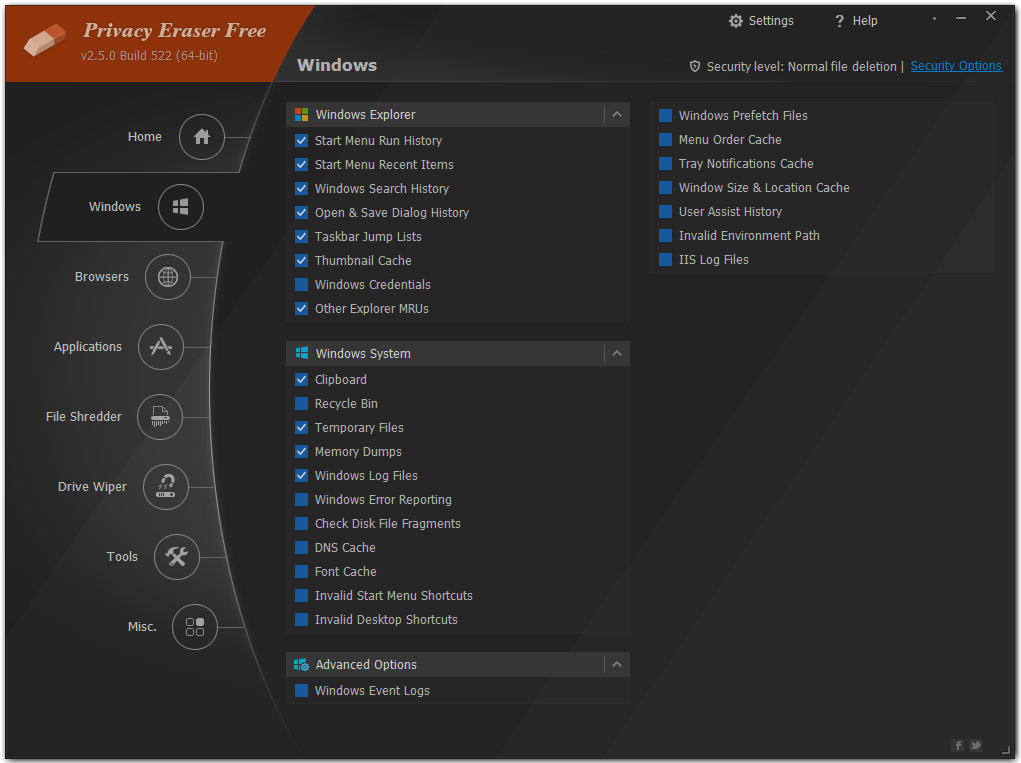Click the Tools wrench icon
The image size is (1021, 763).
pyautogui.click(x=176, y=557)
